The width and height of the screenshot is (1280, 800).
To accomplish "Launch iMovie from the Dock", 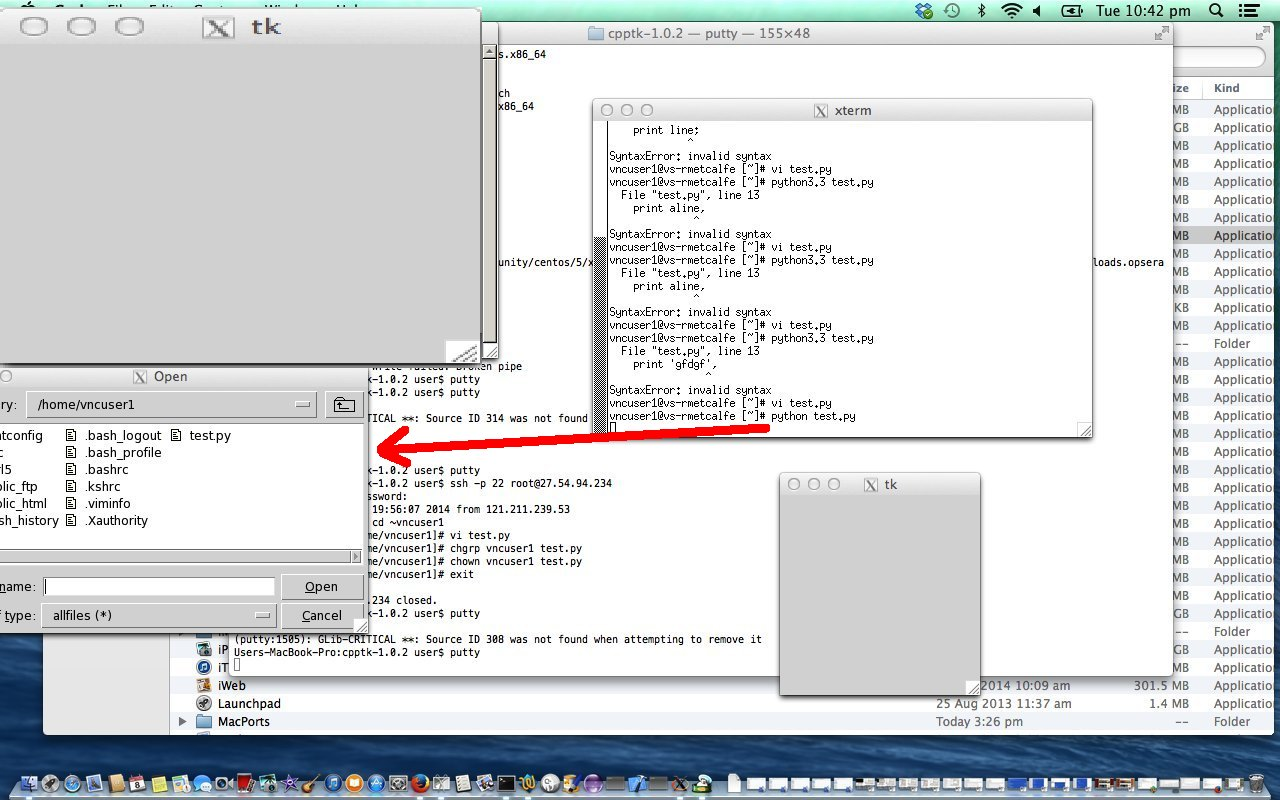I will pos(290,783).
